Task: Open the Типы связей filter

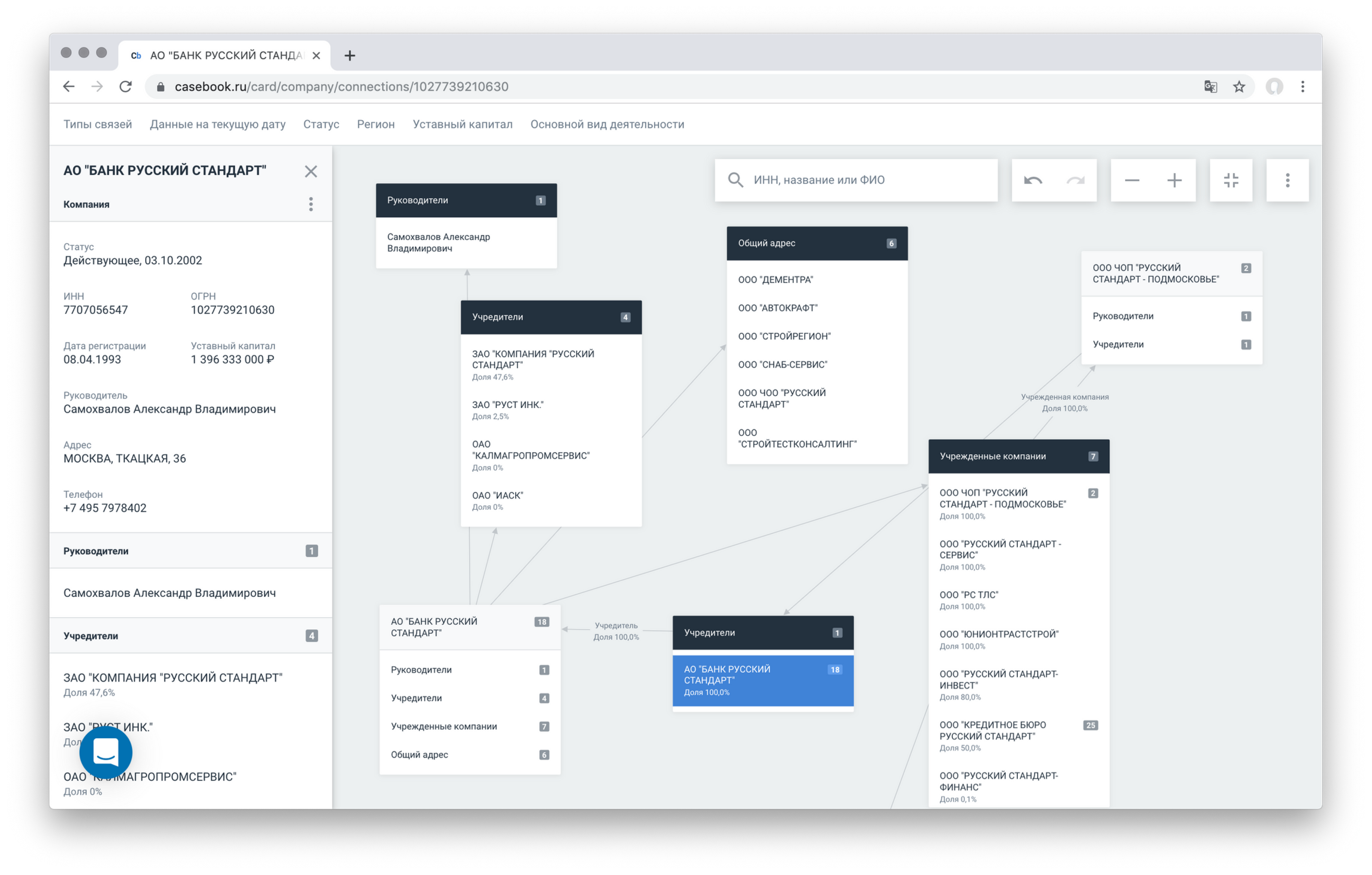Action: (98, 124)
